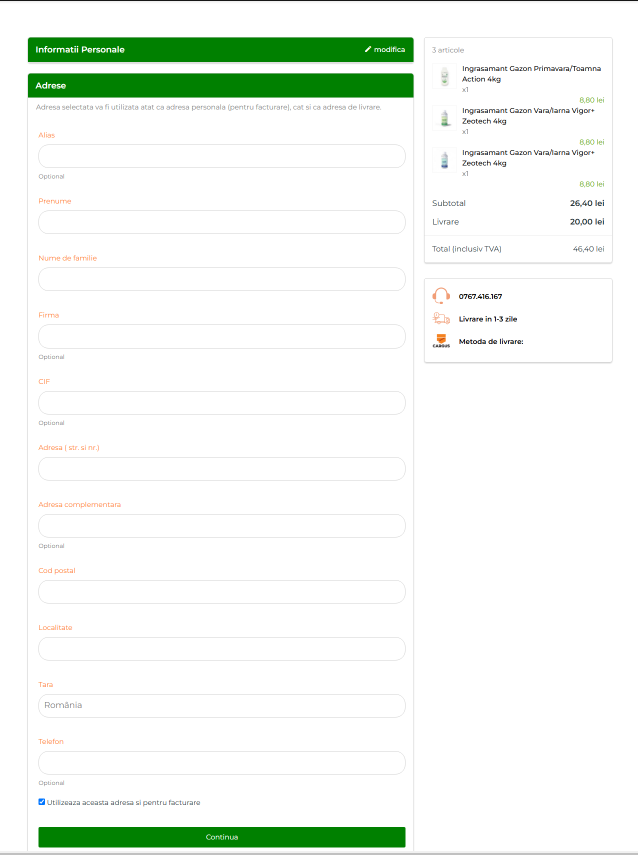Open Ingrasamant Gazon Primavara/Toamna Action 4kg product
Viewport: 638px width, 855px height.
coord(532,74)
